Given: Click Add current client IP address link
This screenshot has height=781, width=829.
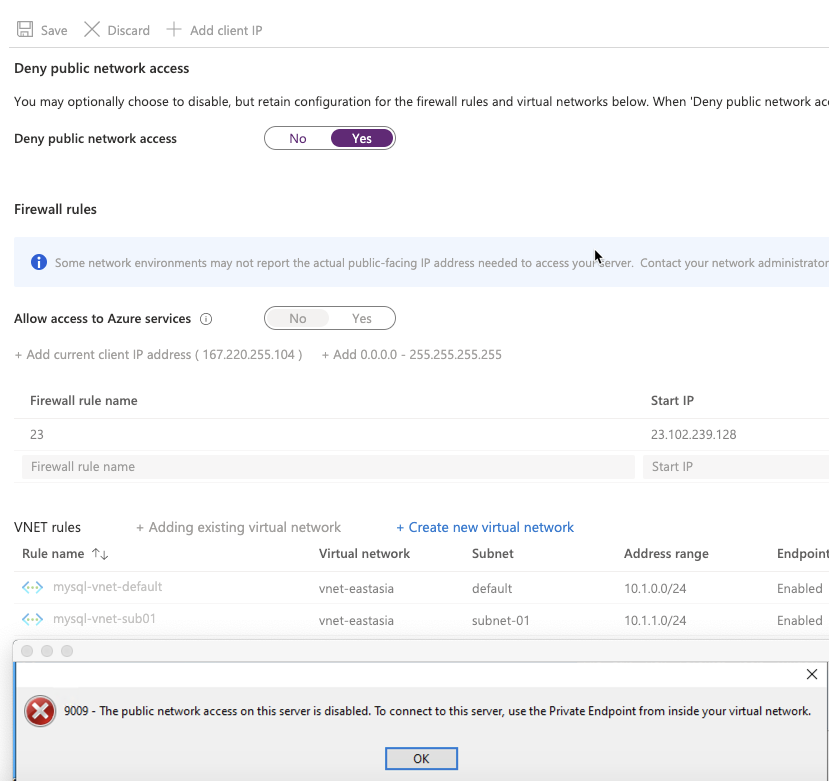Looking at the screenshot, I should pos(159,354).
